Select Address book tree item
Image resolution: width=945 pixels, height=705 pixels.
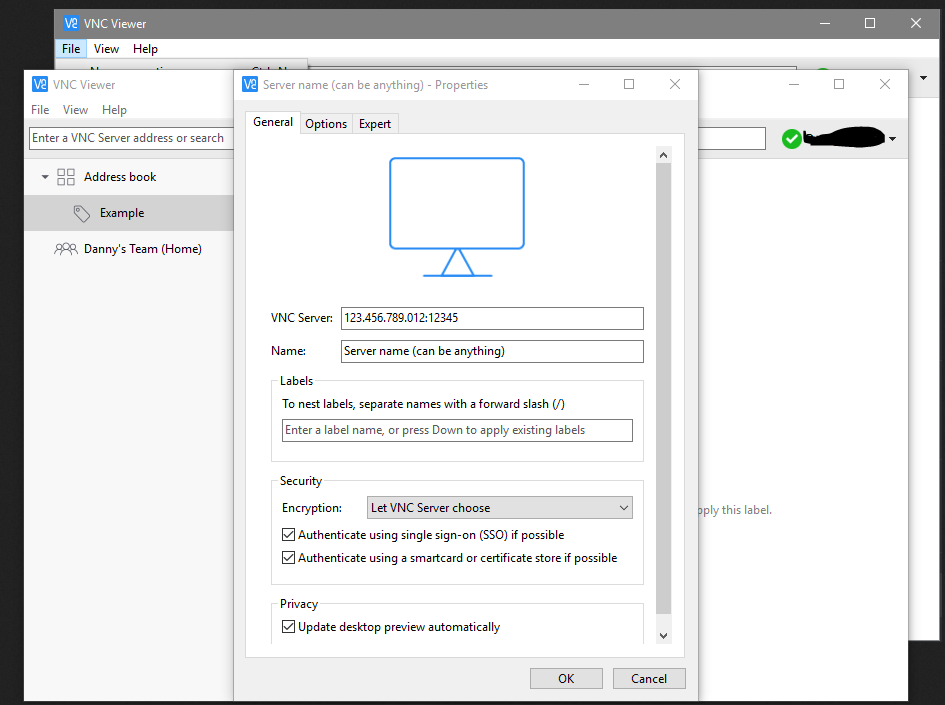click(x=129, y=177)
